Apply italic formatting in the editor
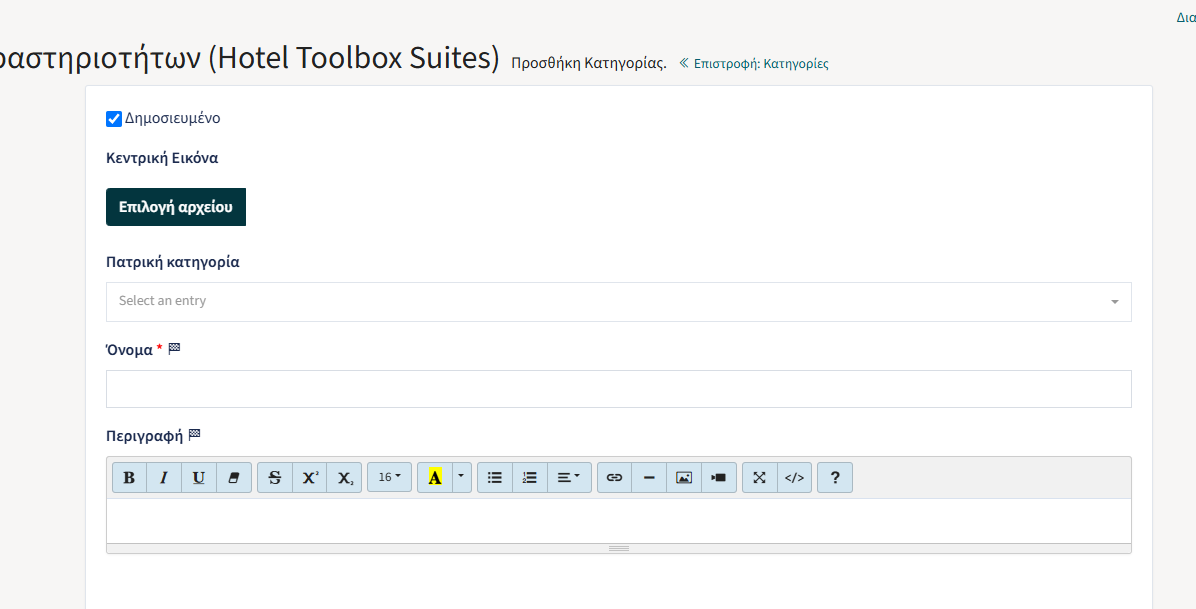The image size is (1196, 609). [164, 478]
